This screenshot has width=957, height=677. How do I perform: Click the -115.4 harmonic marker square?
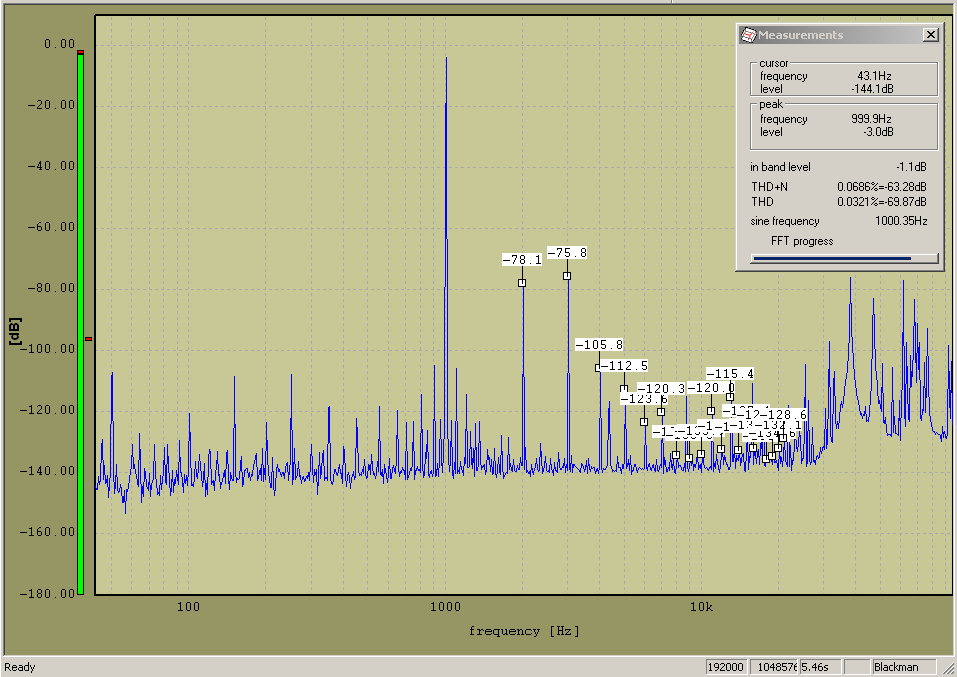[x=730, y=397]
